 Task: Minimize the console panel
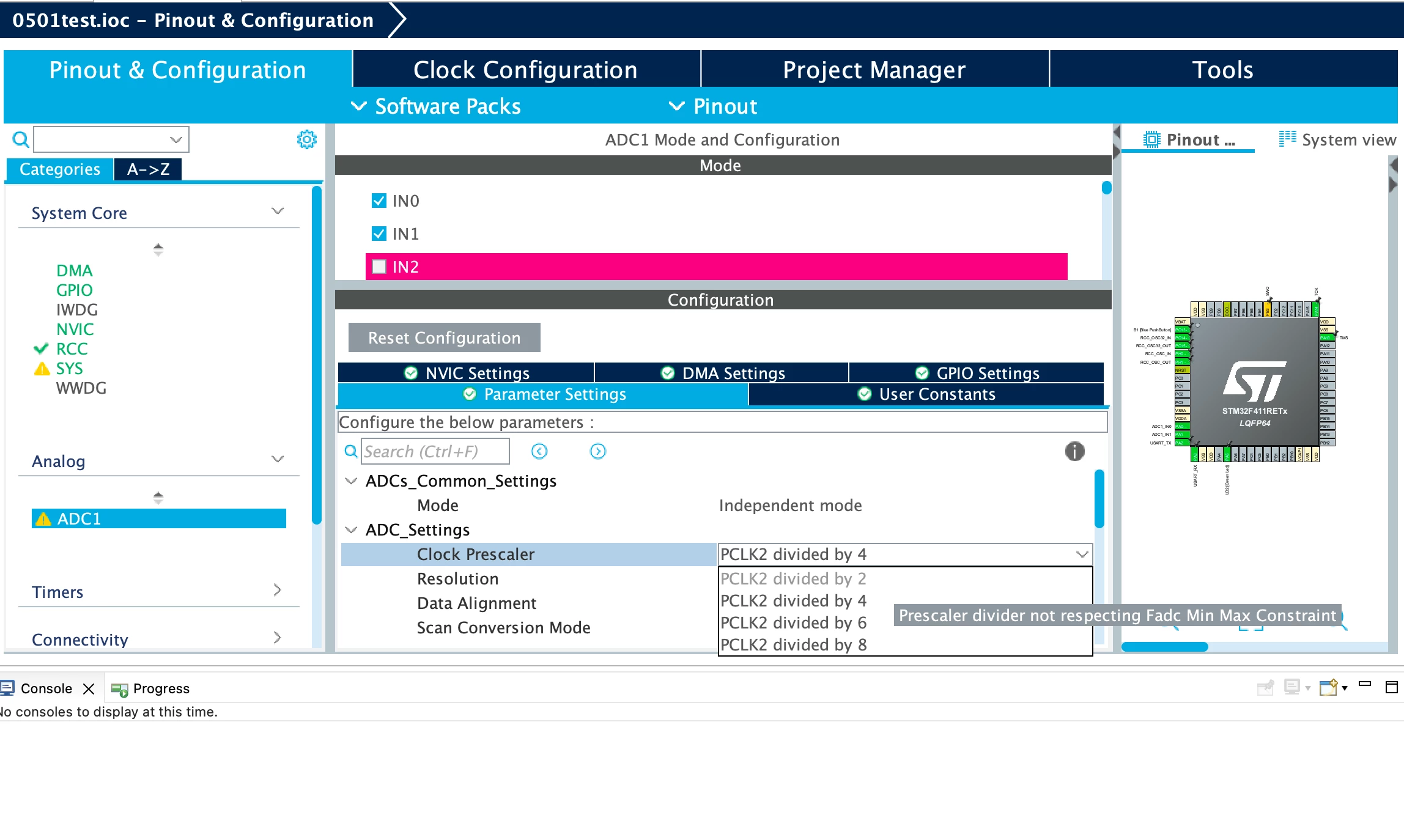pyautogui.click(x=1365, y=685)
